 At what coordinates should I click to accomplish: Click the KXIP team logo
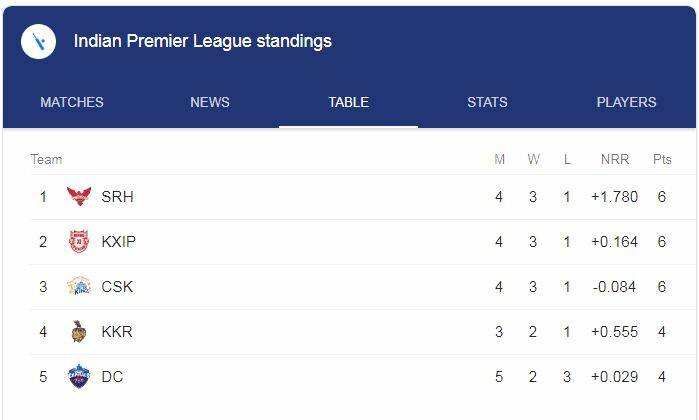(79, 242)
